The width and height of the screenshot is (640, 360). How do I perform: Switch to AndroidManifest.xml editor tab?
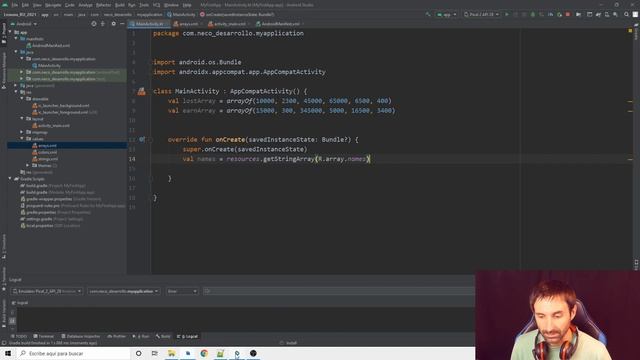[280, 24]
